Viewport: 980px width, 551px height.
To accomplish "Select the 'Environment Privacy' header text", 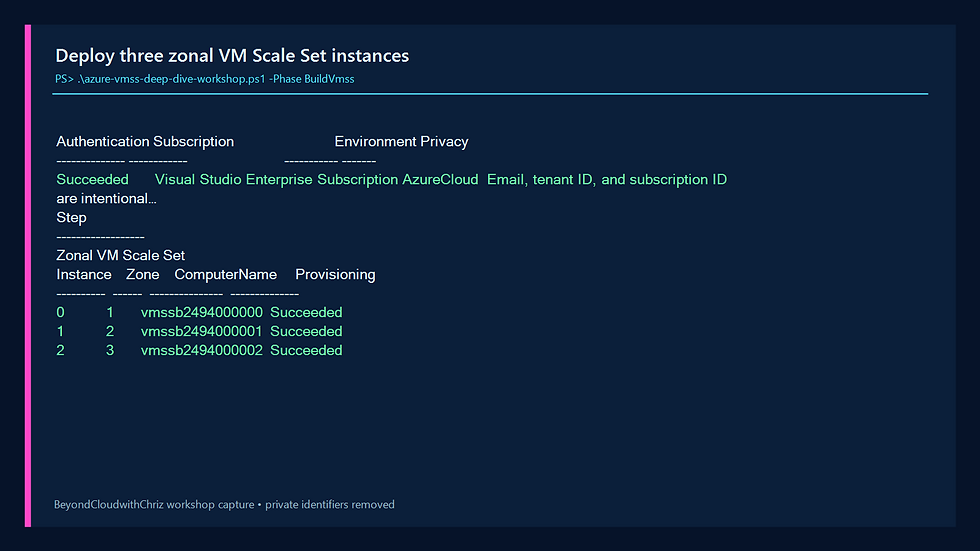I will click(x=401, y=142).
